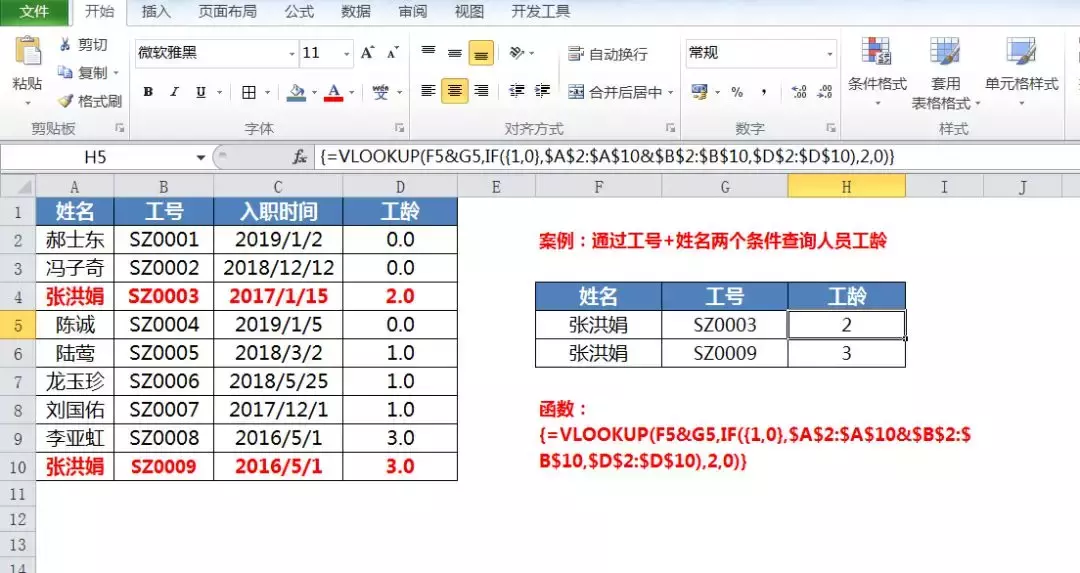
Task: Click the Select All corner button
Action: [18, 186]
